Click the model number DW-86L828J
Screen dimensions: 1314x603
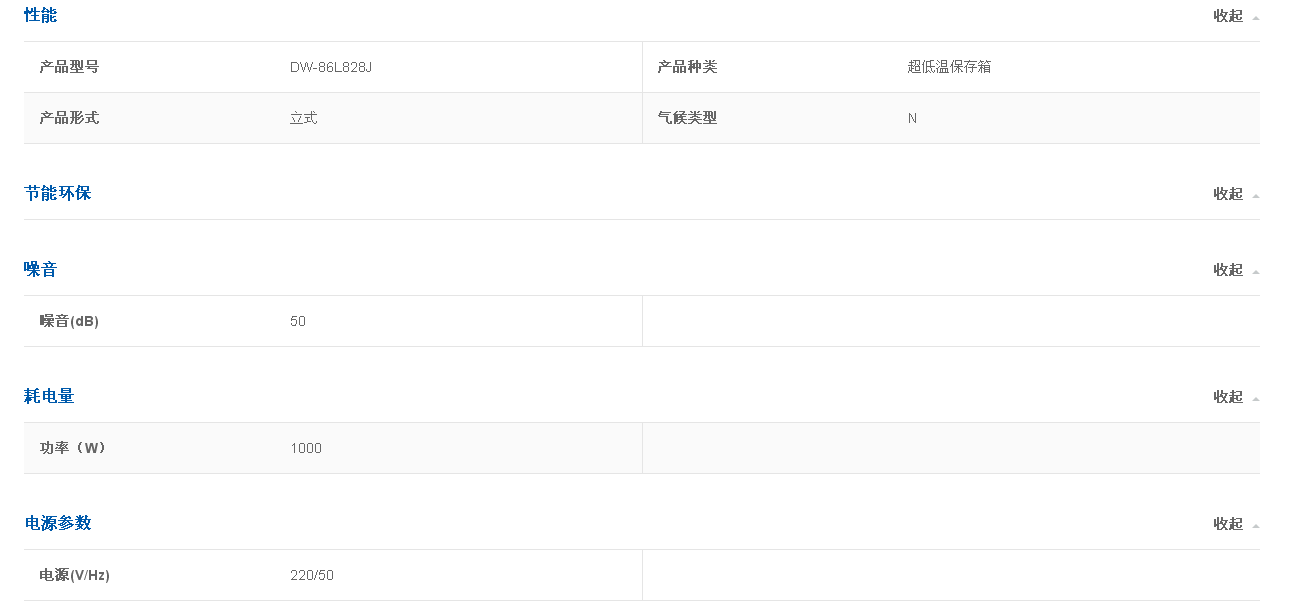coord(331,67)
